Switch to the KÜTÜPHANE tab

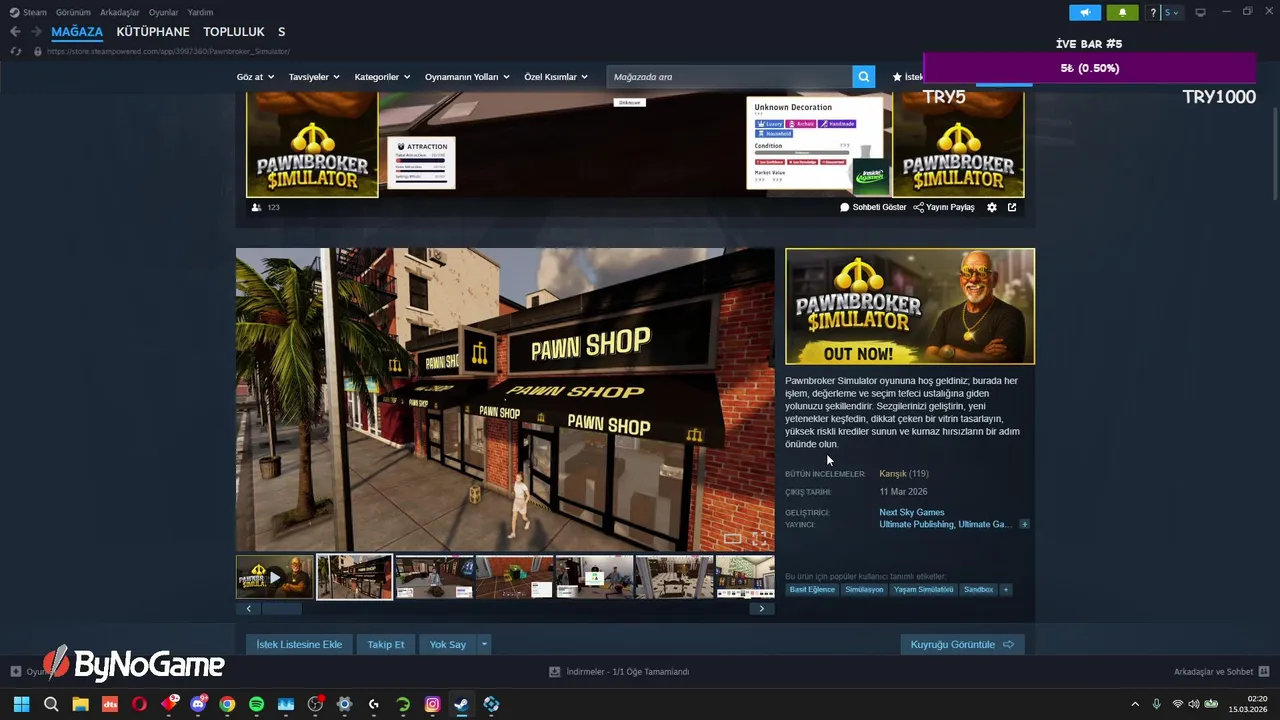click(x=153, y=32)
